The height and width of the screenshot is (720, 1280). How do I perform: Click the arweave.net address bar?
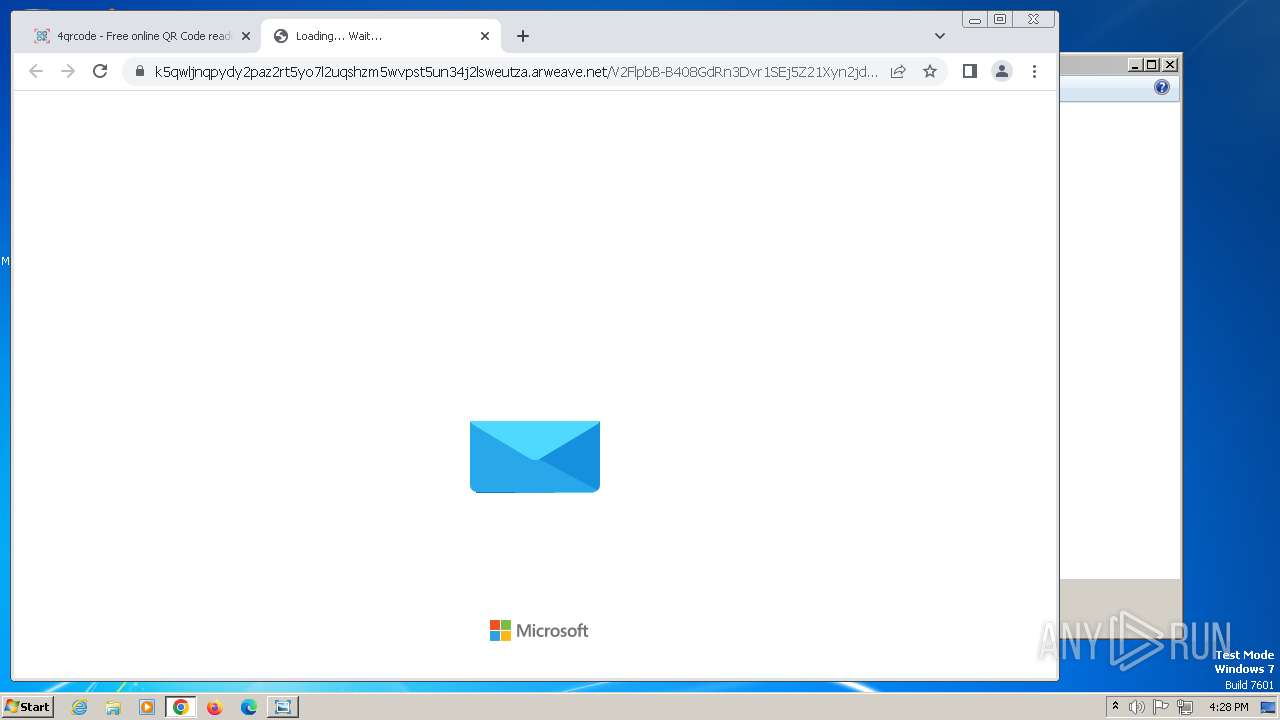tap(516, 71)
